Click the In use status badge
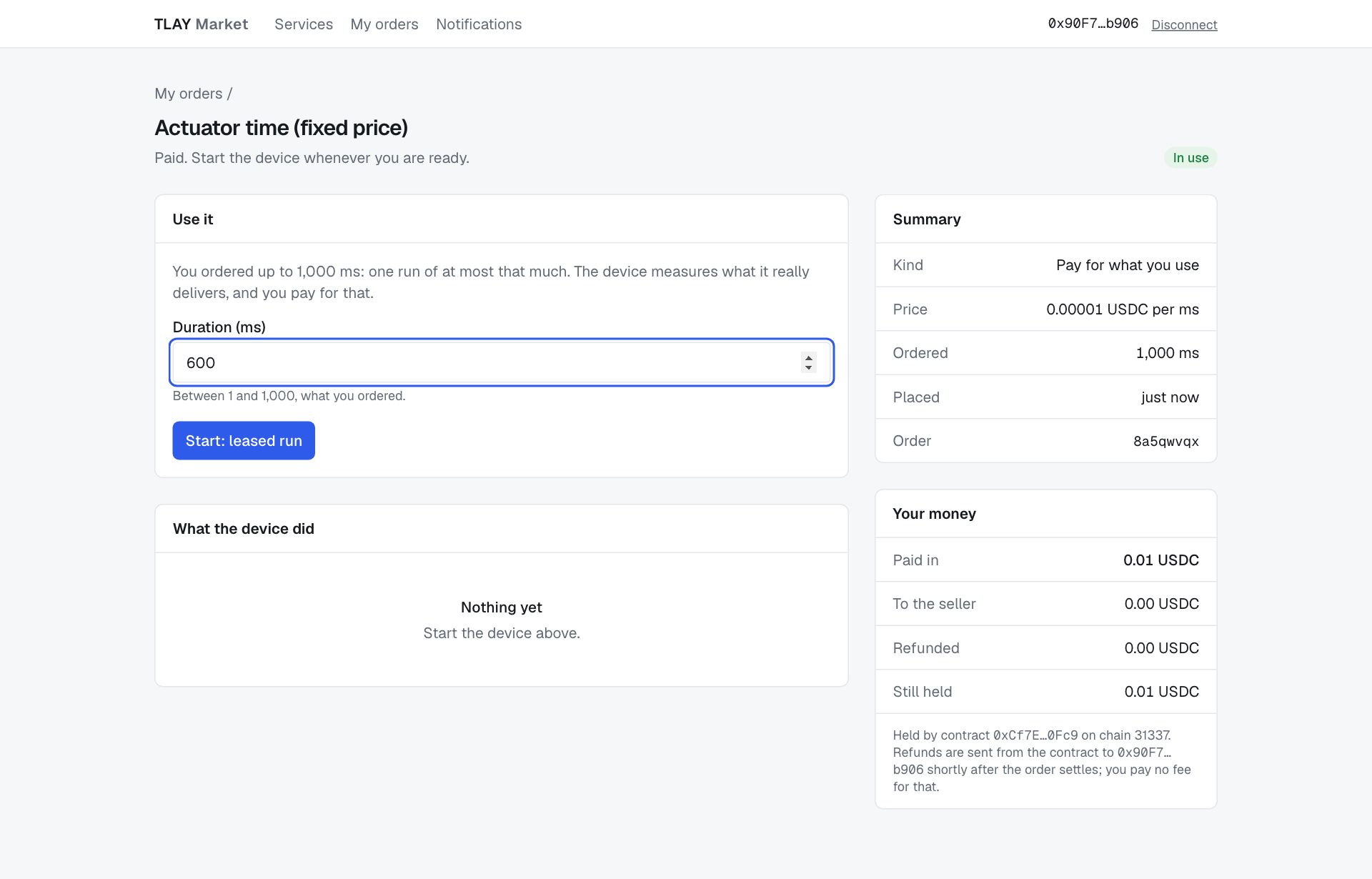The width and height of the screenshot is (1372, 879). (1190, 158)
